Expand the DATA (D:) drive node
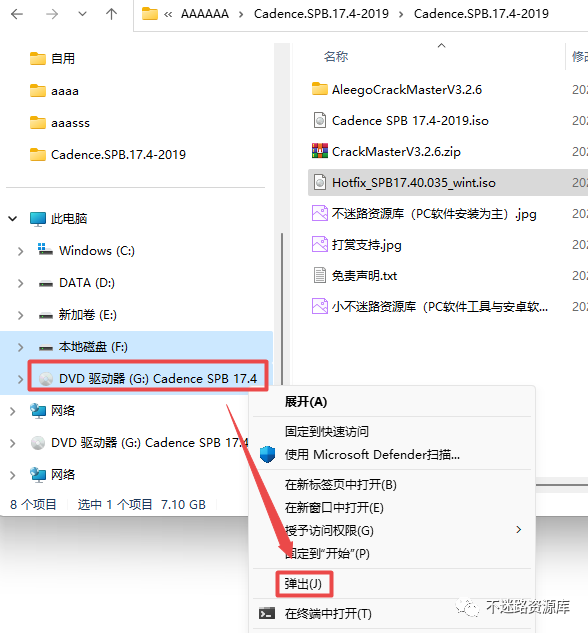The height and width of the screenshot is (633, 588). 21,283
